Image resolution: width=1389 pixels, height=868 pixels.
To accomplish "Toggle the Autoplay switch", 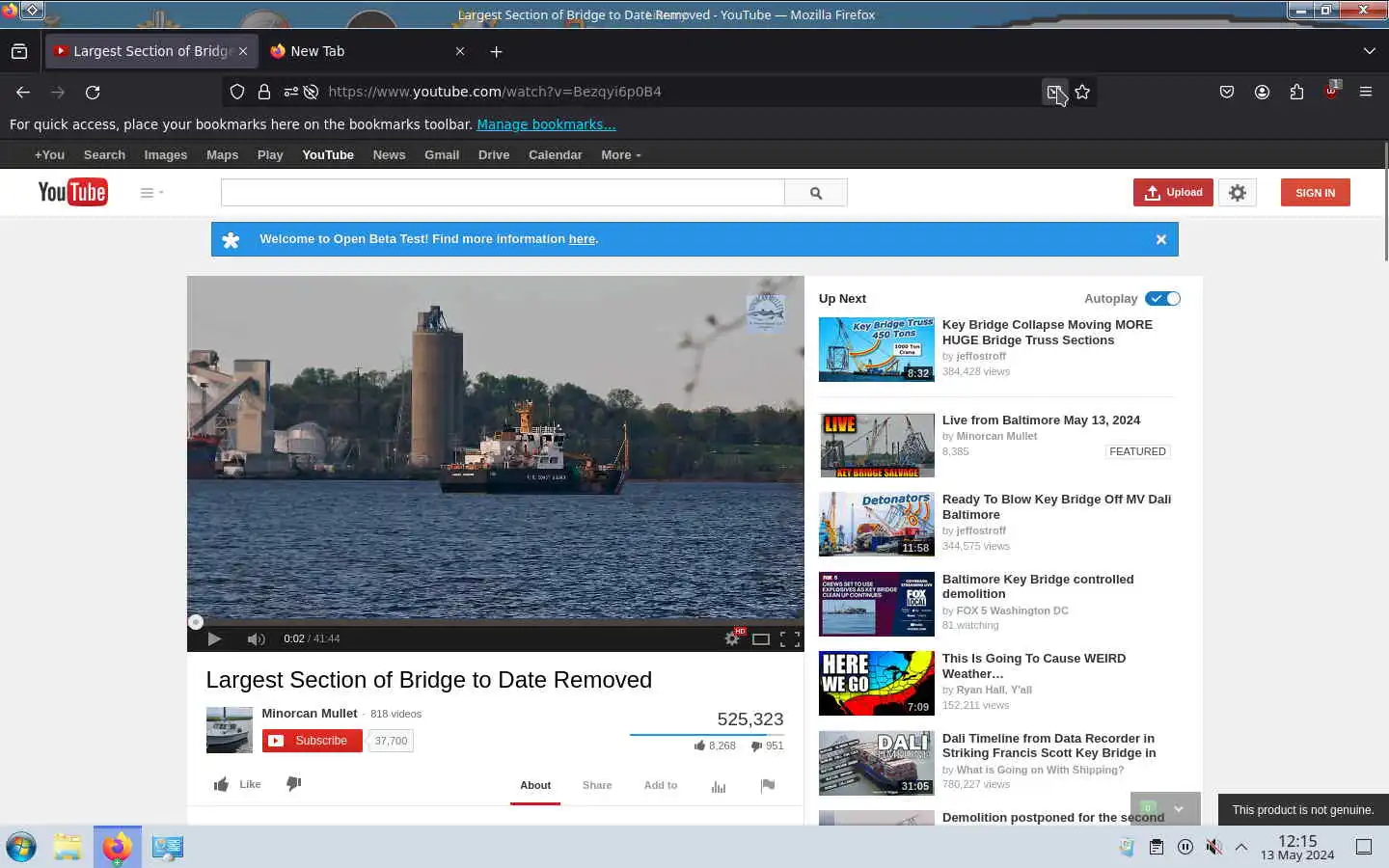I will pyautogui.click(x=1162, y=299).
